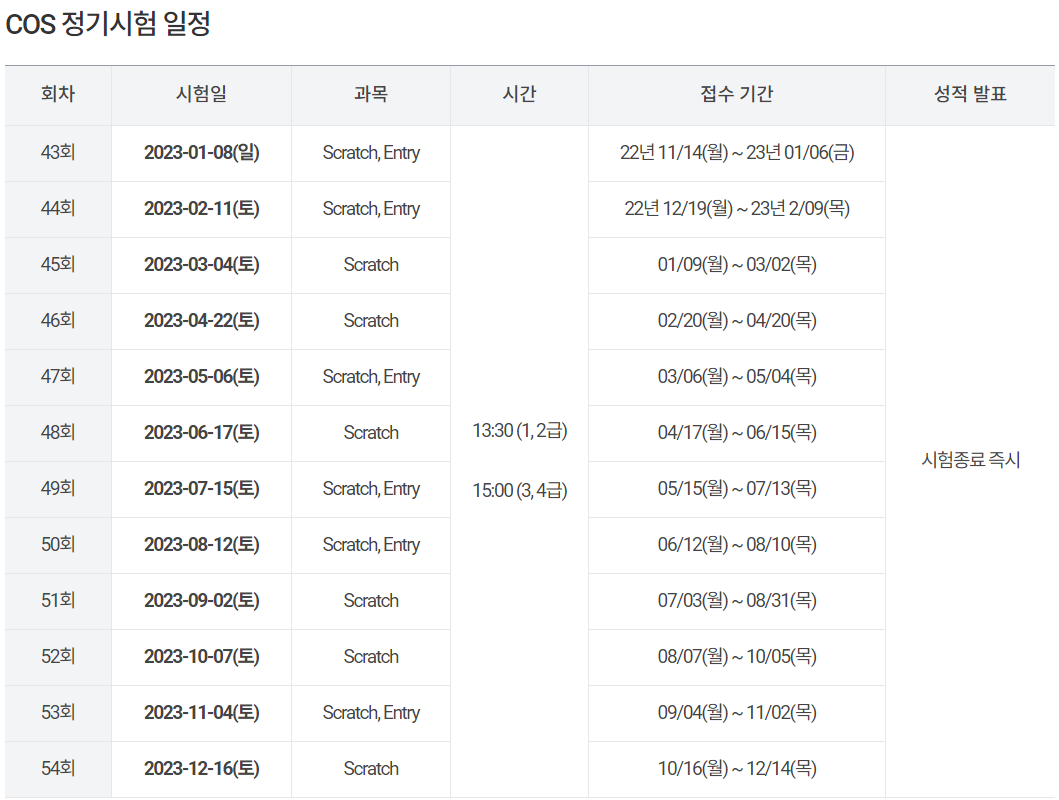Click the 성적 발표 column header

pos(969,95)
